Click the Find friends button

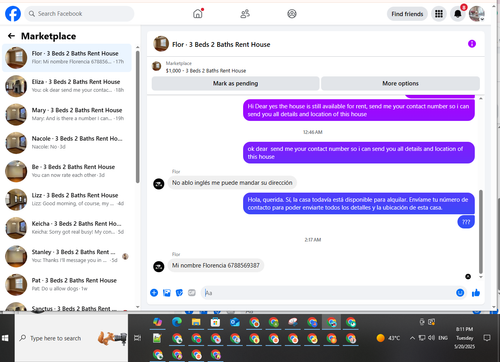[x=407, y=14]
